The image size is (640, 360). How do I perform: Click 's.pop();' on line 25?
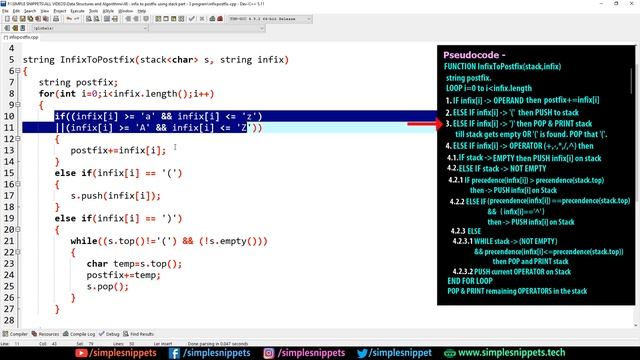[107, 287]
